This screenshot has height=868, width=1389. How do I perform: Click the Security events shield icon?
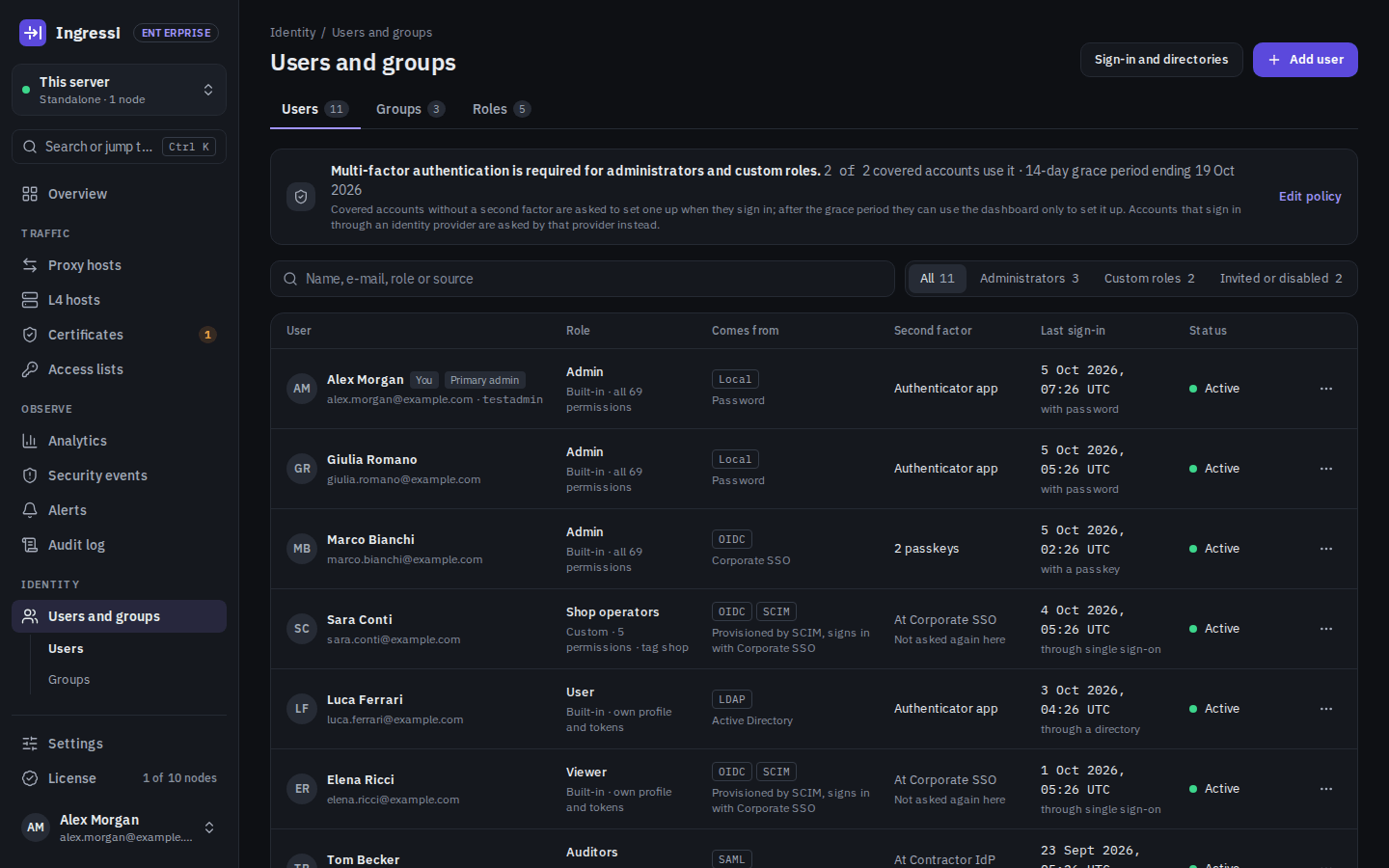[x=30, y=475]
